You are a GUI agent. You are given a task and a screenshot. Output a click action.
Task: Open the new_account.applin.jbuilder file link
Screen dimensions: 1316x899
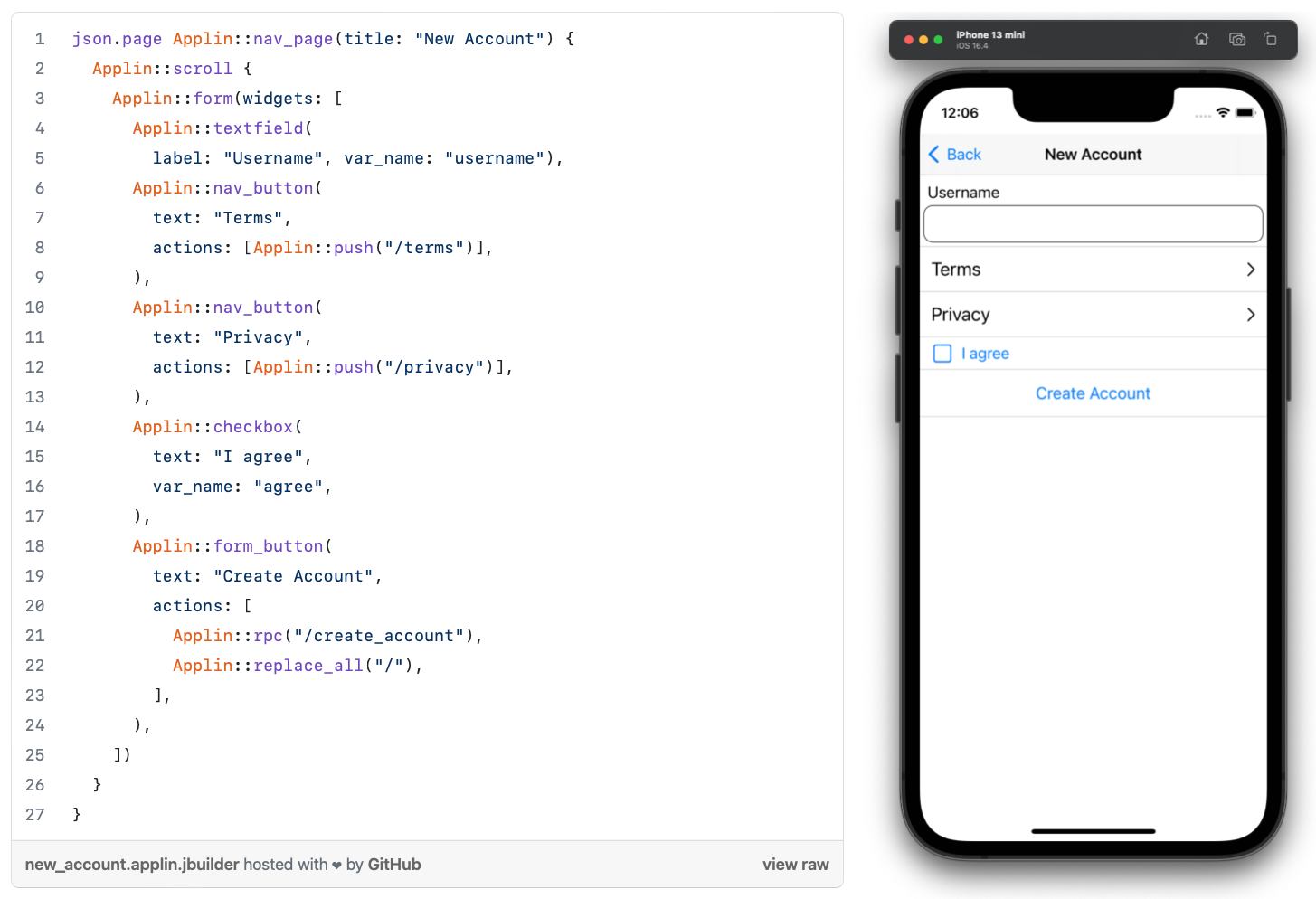pos(132,865)
